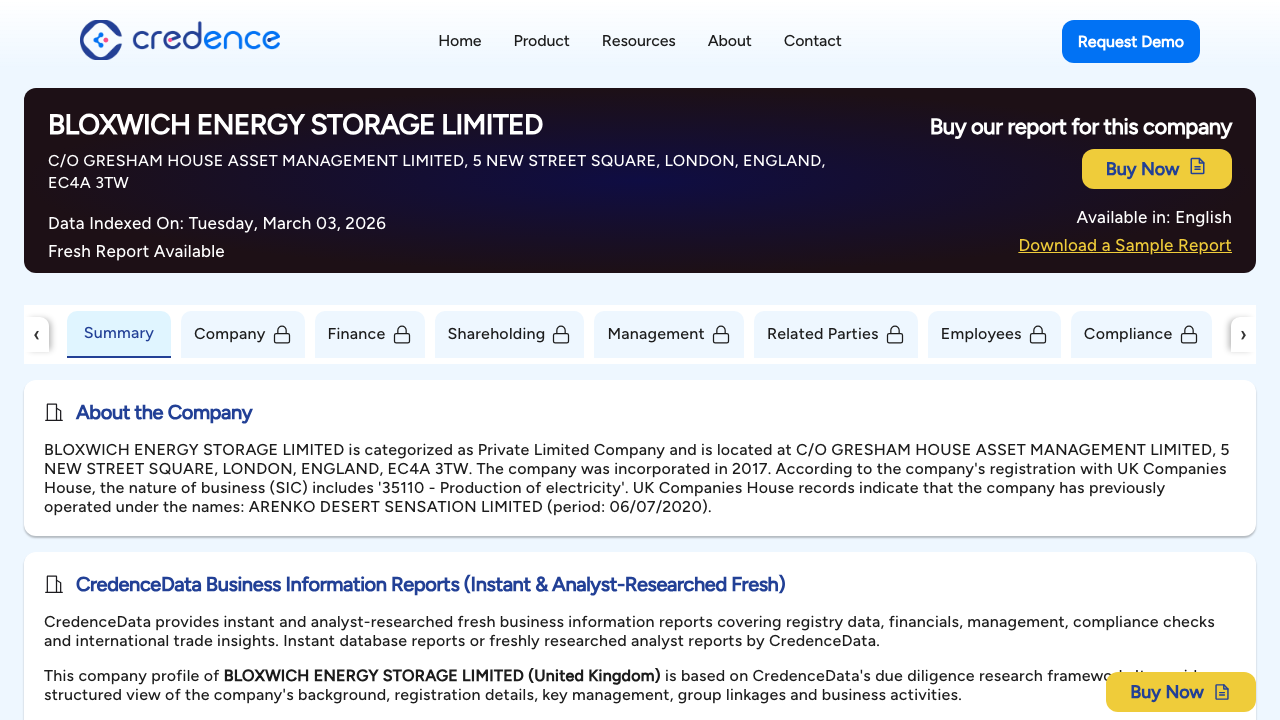Open the Resources menu item

pyautogui.click(x=638, y=41)
